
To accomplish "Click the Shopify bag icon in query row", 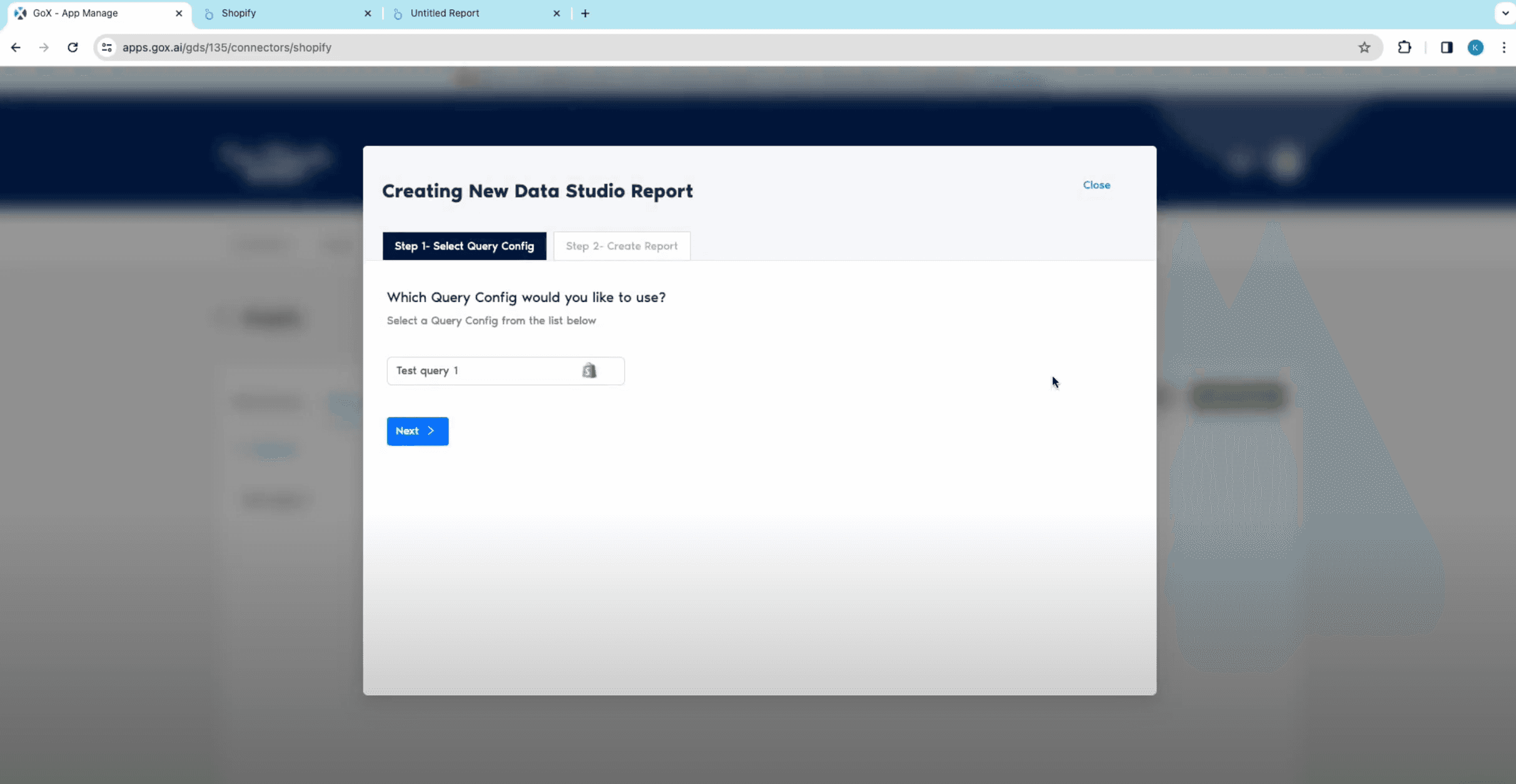I will click(589, 371).
